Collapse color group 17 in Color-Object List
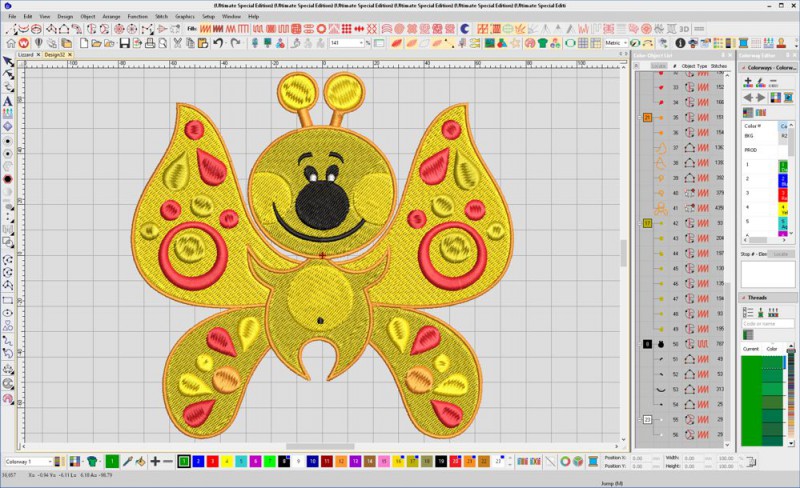Image resolution: width=800 pixels, height=488 pixels. pos(639,223)
